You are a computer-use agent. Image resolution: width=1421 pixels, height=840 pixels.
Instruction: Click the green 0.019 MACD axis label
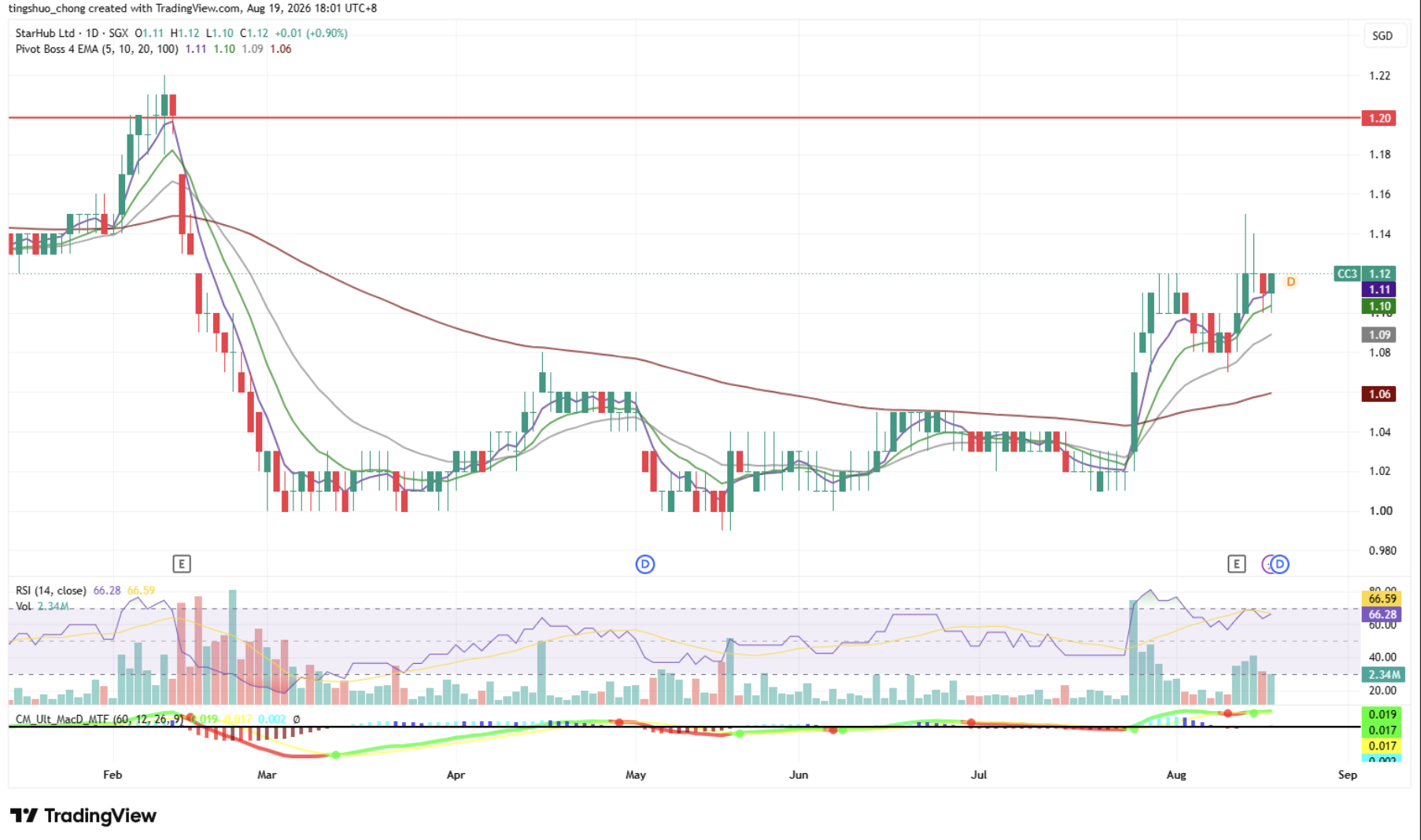pos(1382,715)
